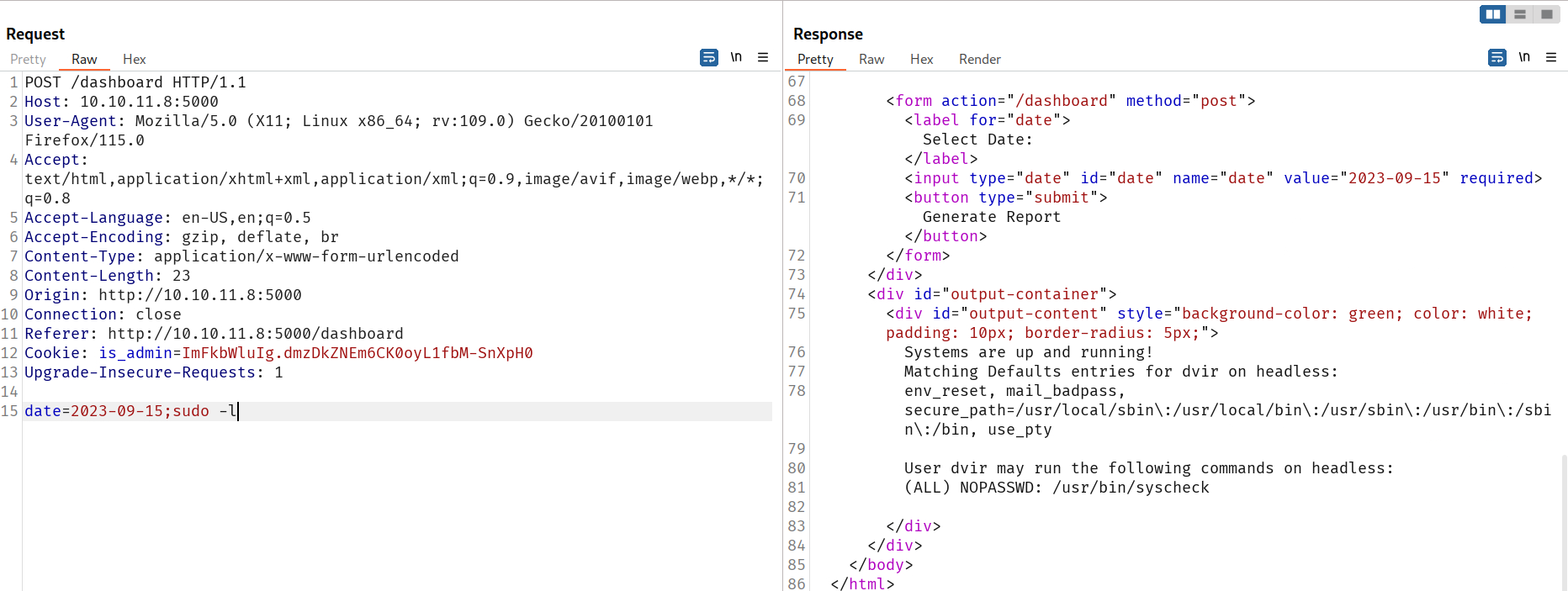Click the 'Connection: close' header line
This screenshot has height=591, width=1568.
[x=103, y=314]
